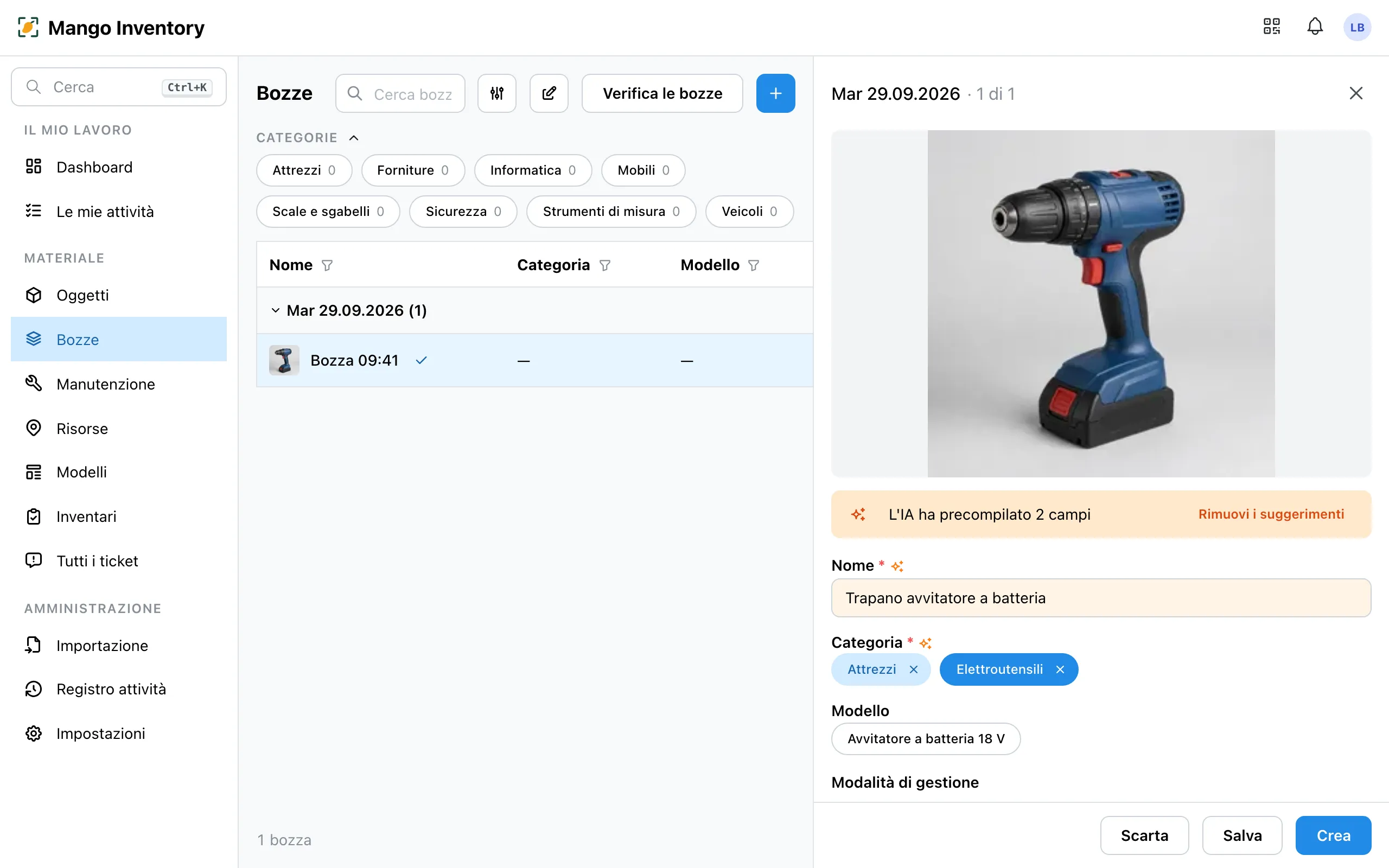Viewport: 1389px width, 868px height.
Task: Toggle the Strumenti di misura filter chip
Action: pyautogui.click(x=611, y=212)
